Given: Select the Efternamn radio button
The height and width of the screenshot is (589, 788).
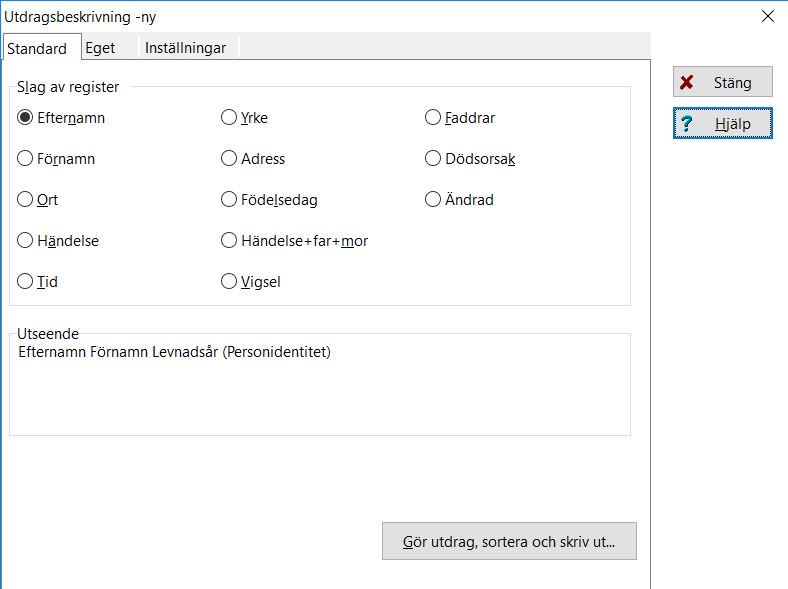Looking at the screenshot, I should coord(26,118).
